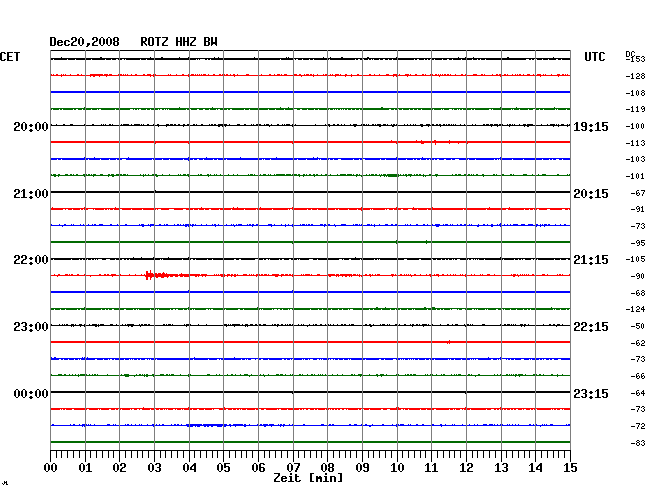Viewport: 650px width, 494px height.
Task: Click the 23:00 CET time label
Action: 31,327
